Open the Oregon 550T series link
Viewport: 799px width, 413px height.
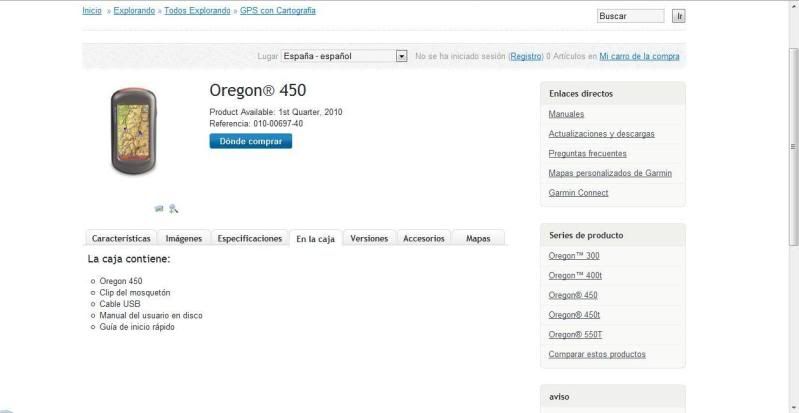[x=575, y=334]
